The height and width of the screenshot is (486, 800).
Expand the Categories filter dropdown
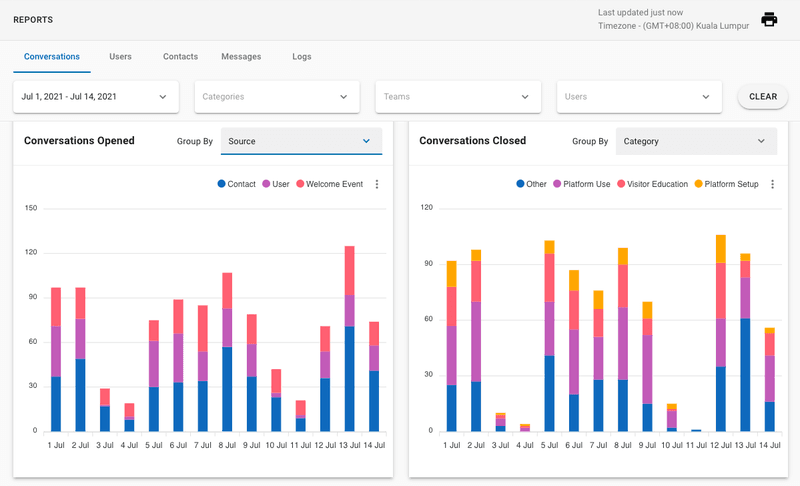point(276,97)
